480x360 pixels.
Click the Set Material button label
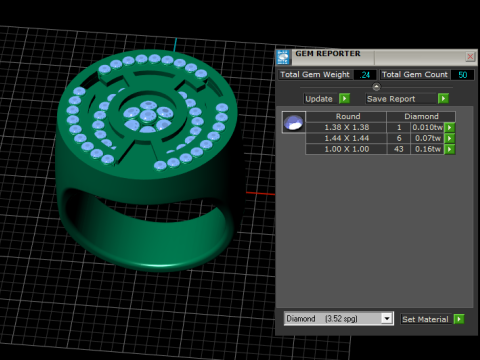pos(425,319)
